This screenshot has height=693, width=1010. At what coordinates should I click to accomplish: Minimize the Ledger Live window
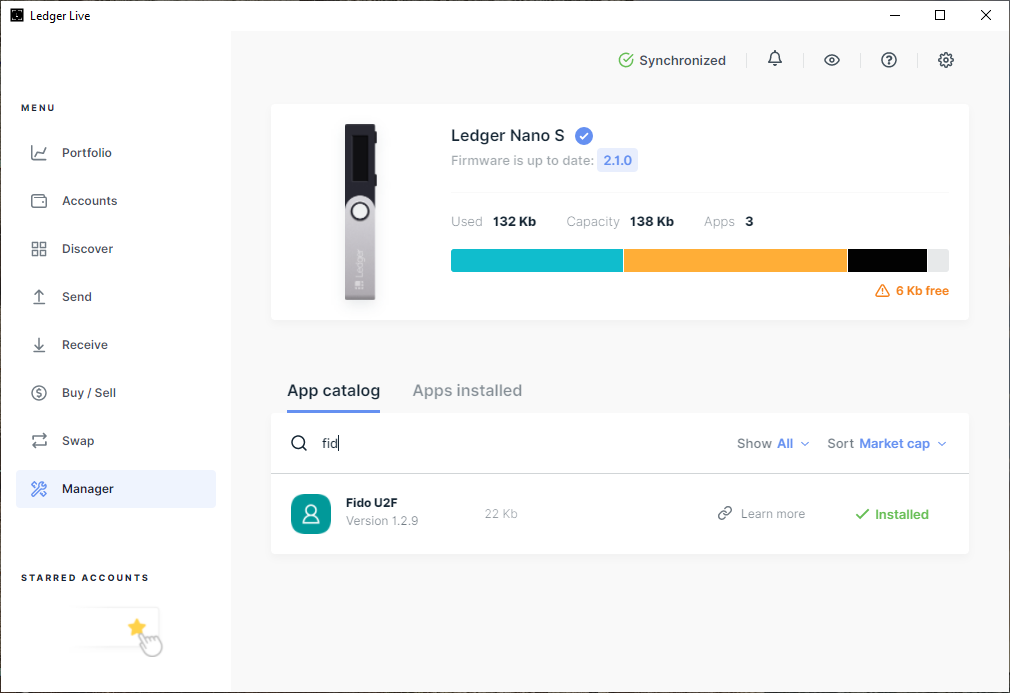[x=895, y=15]
